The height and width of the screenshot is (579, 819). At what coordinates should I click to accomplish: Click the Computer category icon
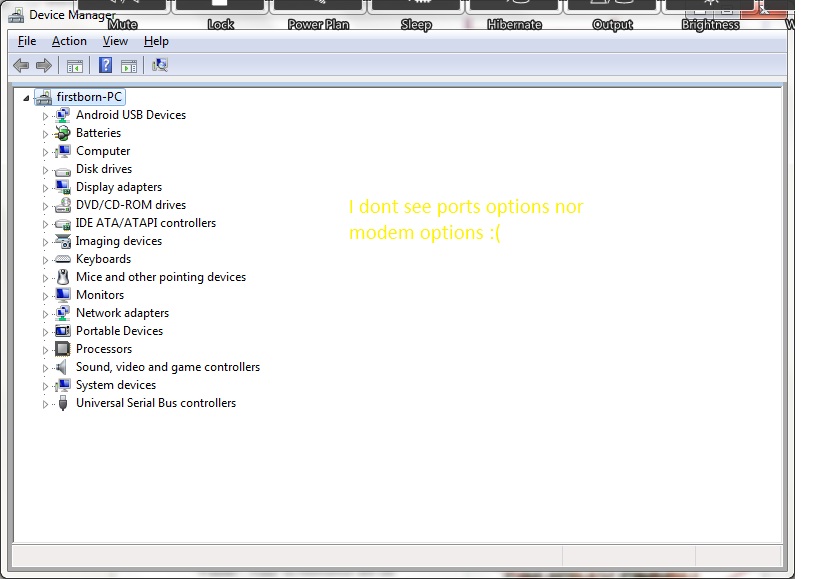[x=63, y=151]
